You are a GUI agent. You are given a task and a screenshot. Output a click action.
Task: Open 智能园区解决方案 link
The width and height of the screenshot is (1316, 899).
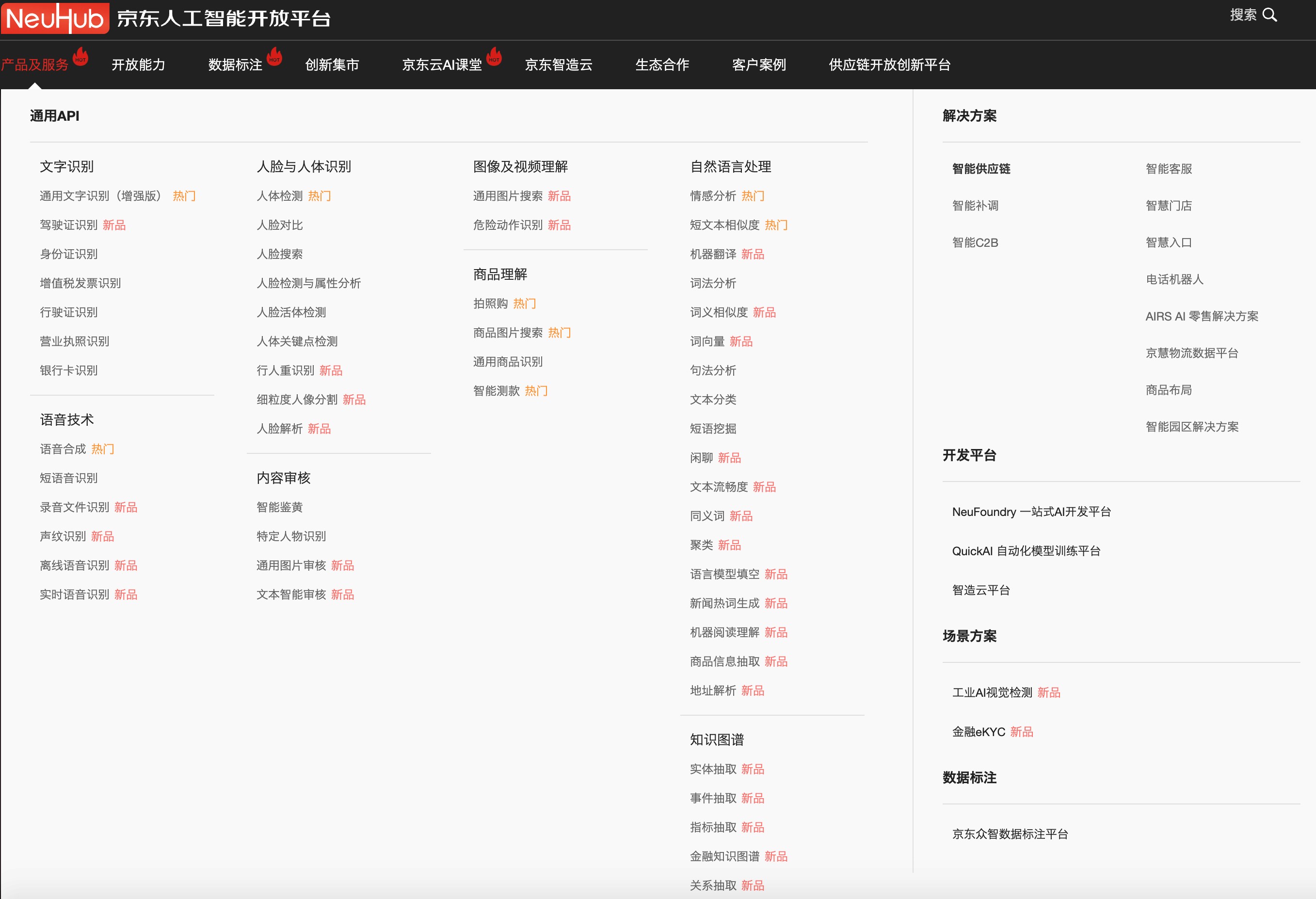[1192, 427]
